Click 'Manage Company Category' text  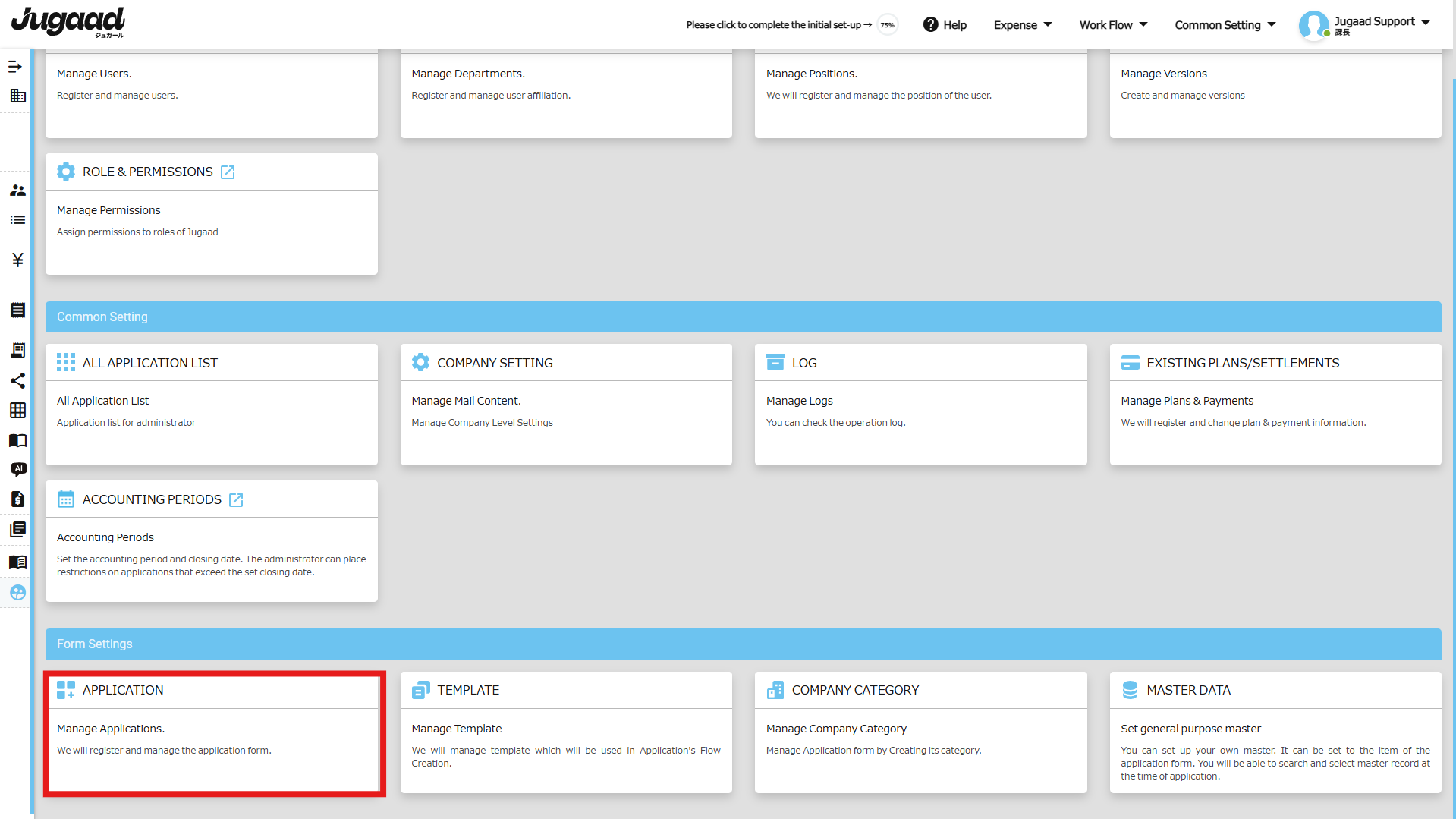click(836, 729)
